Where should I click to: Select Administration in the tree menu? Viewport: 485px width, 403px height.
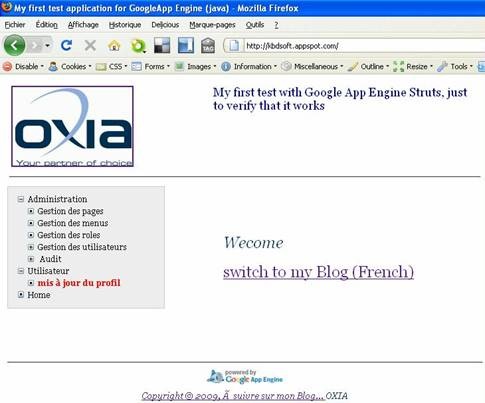57,199
